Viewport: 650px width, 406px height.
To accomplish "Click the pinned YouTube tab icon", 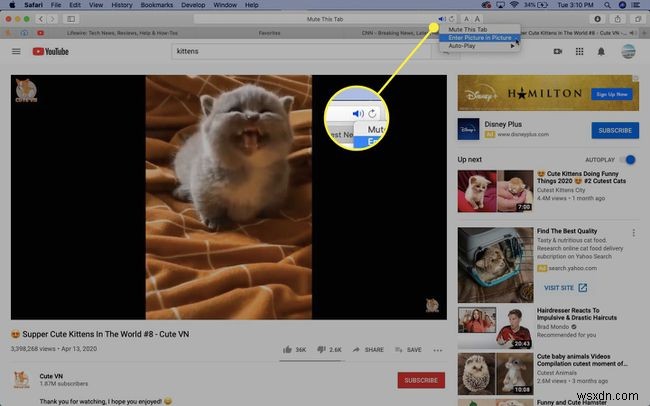I will [40, 33].
